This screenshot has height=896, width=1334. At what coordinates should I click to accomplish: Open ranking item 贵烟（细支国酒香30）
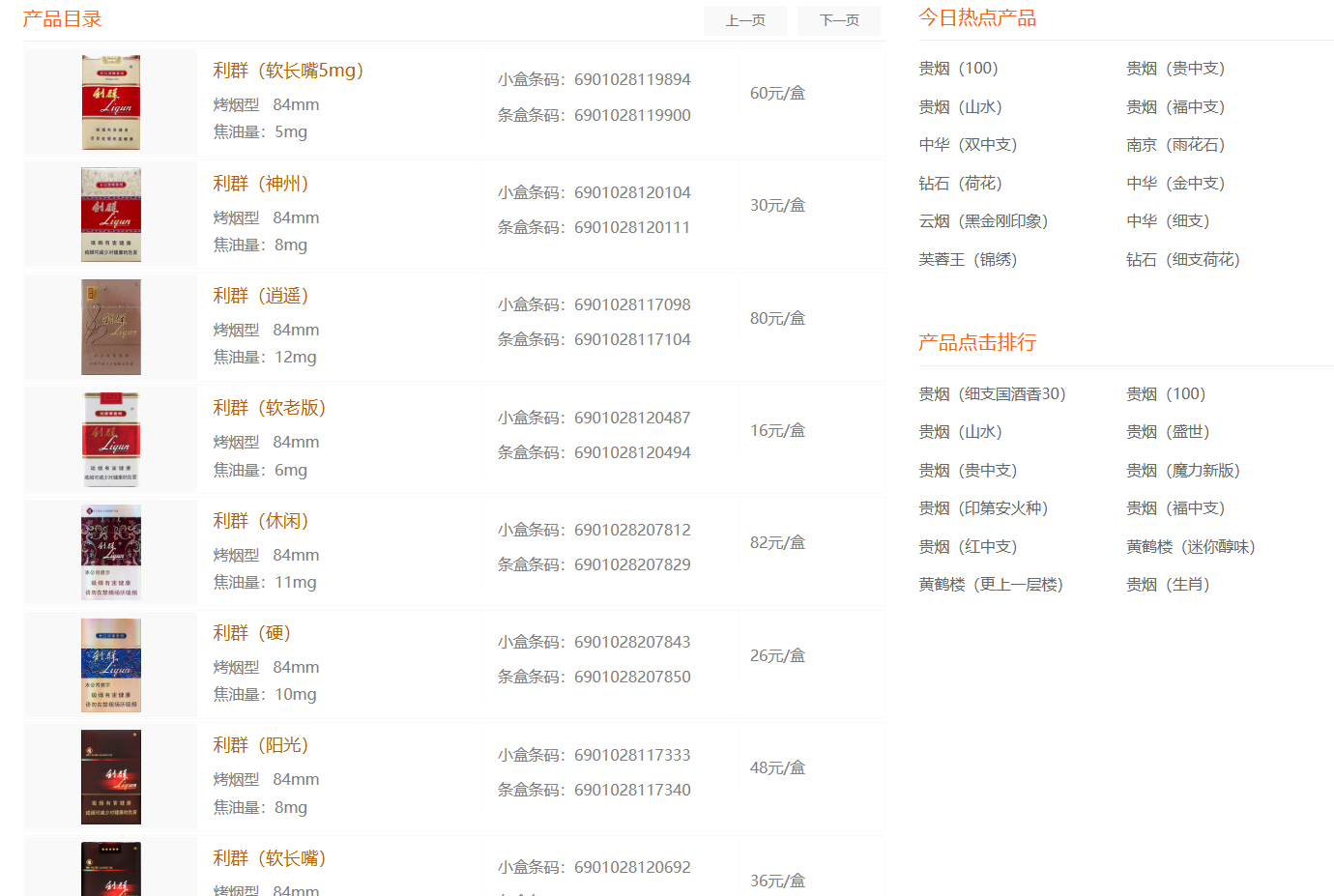(992, 394)
